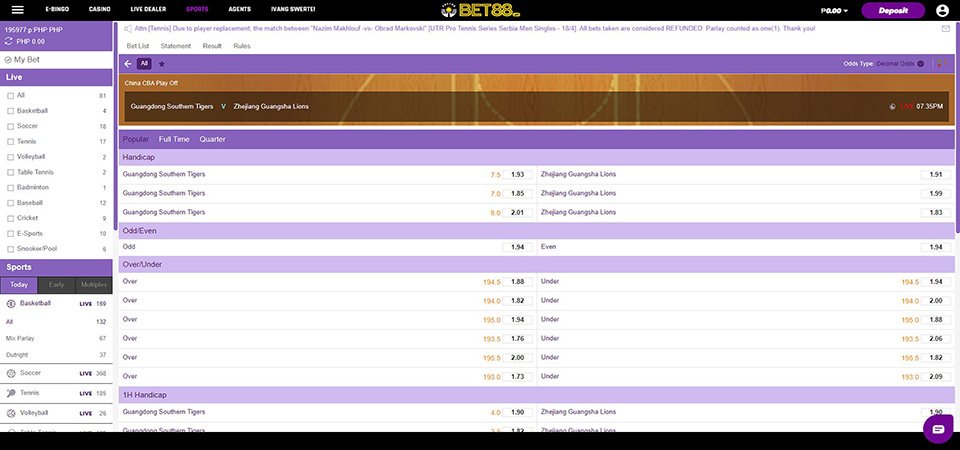Image resolution: width=960 pixels, height=450 pixels.
Task: Click the Volleyball sport icon
Action: click(11, 413)
